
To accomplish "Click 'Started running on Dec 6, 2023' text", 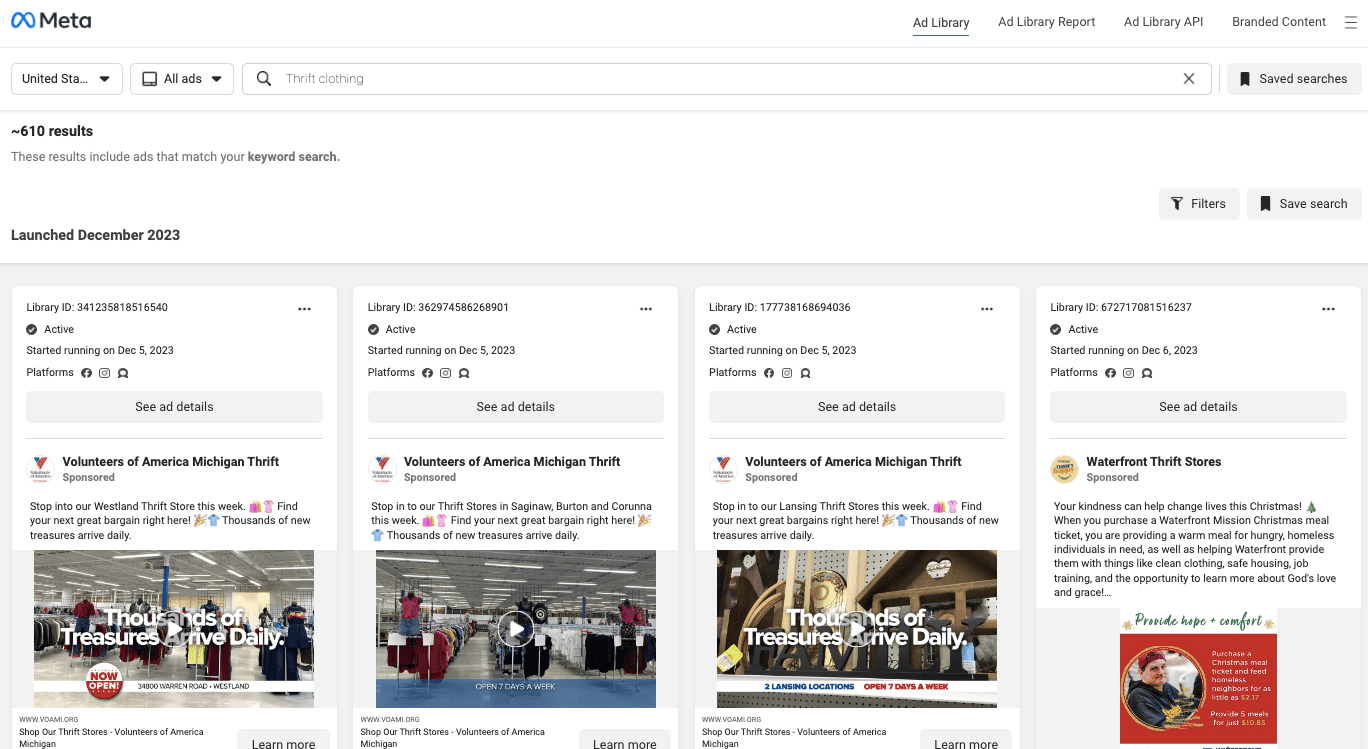I will tap(1124, 351).
